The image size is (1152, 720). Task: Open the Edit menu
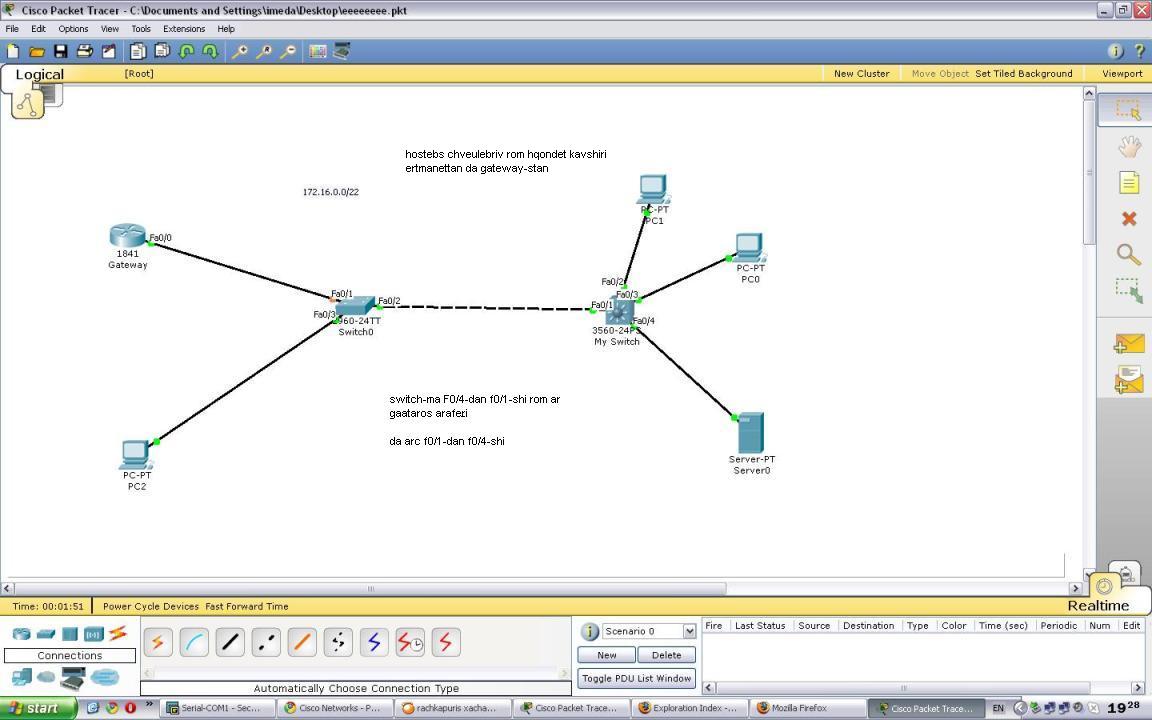point(38,29)
